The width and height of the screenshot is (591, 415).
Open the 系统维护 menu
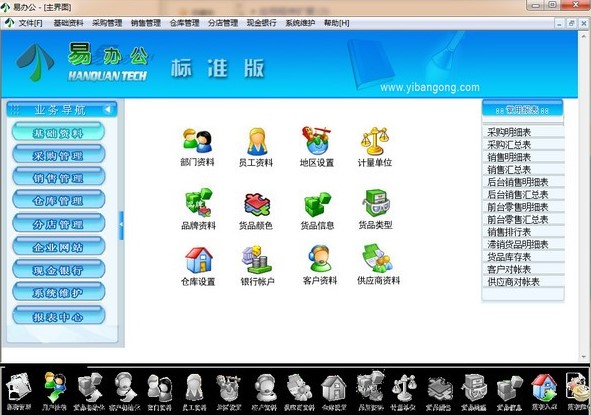click(300, 23)
